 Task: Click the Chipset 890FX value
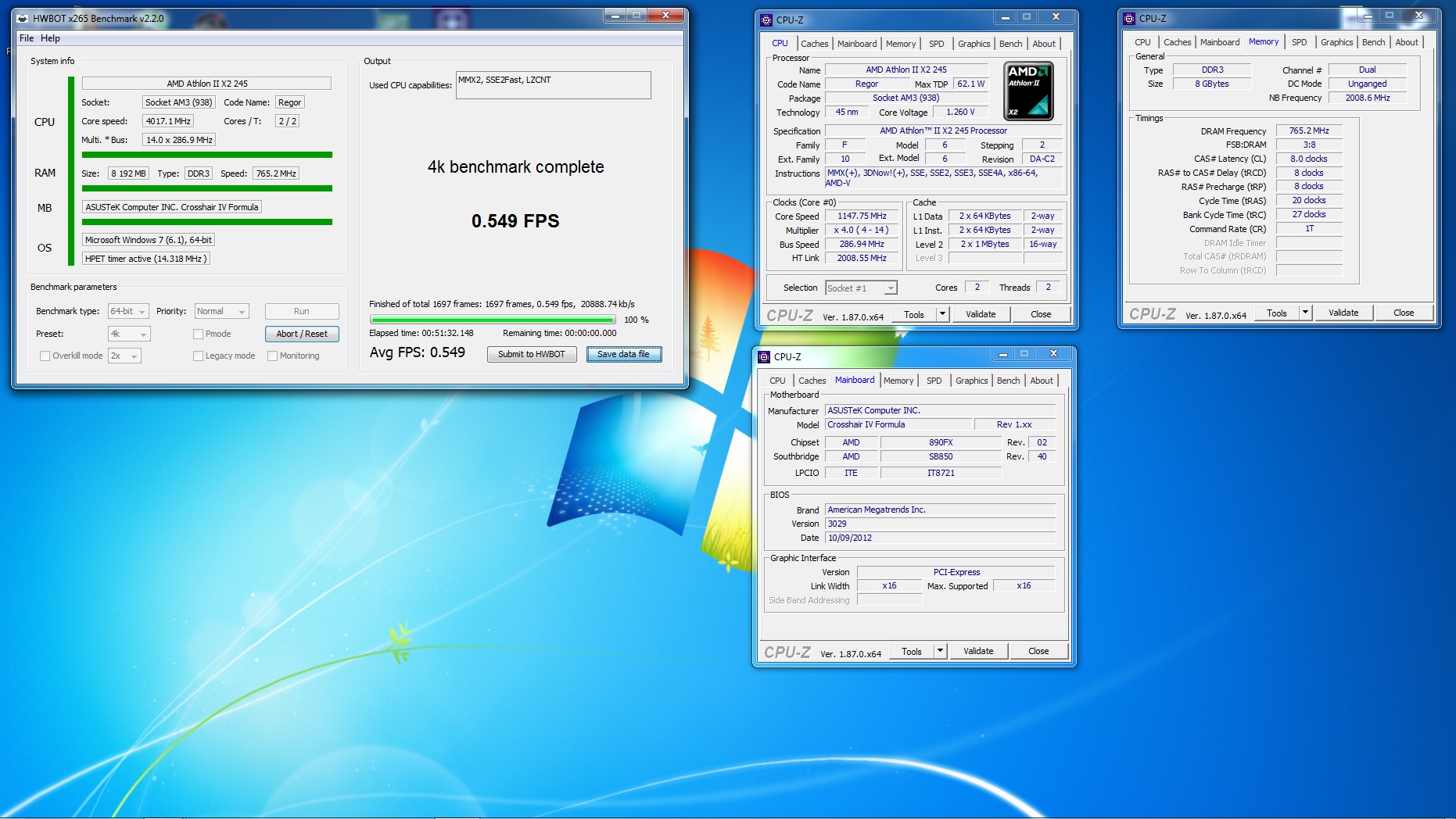(941, 442)
